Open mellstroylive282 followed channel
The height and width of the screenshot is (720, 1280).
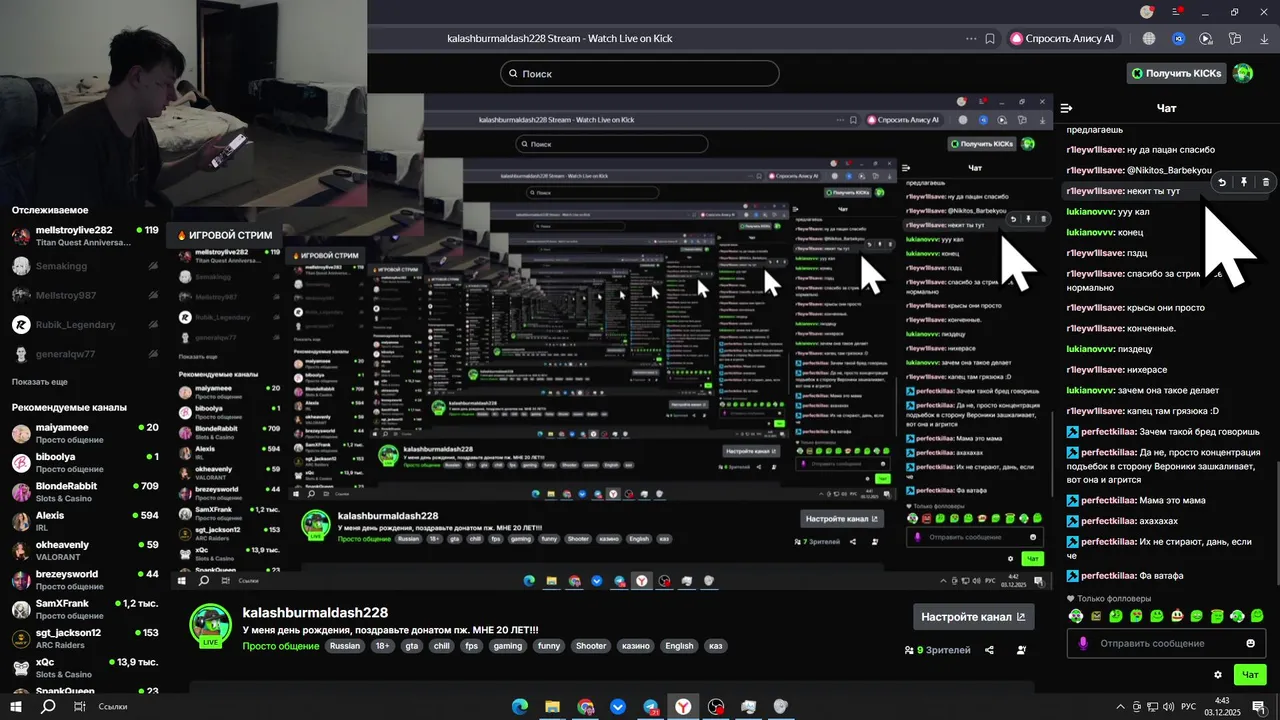85,236
